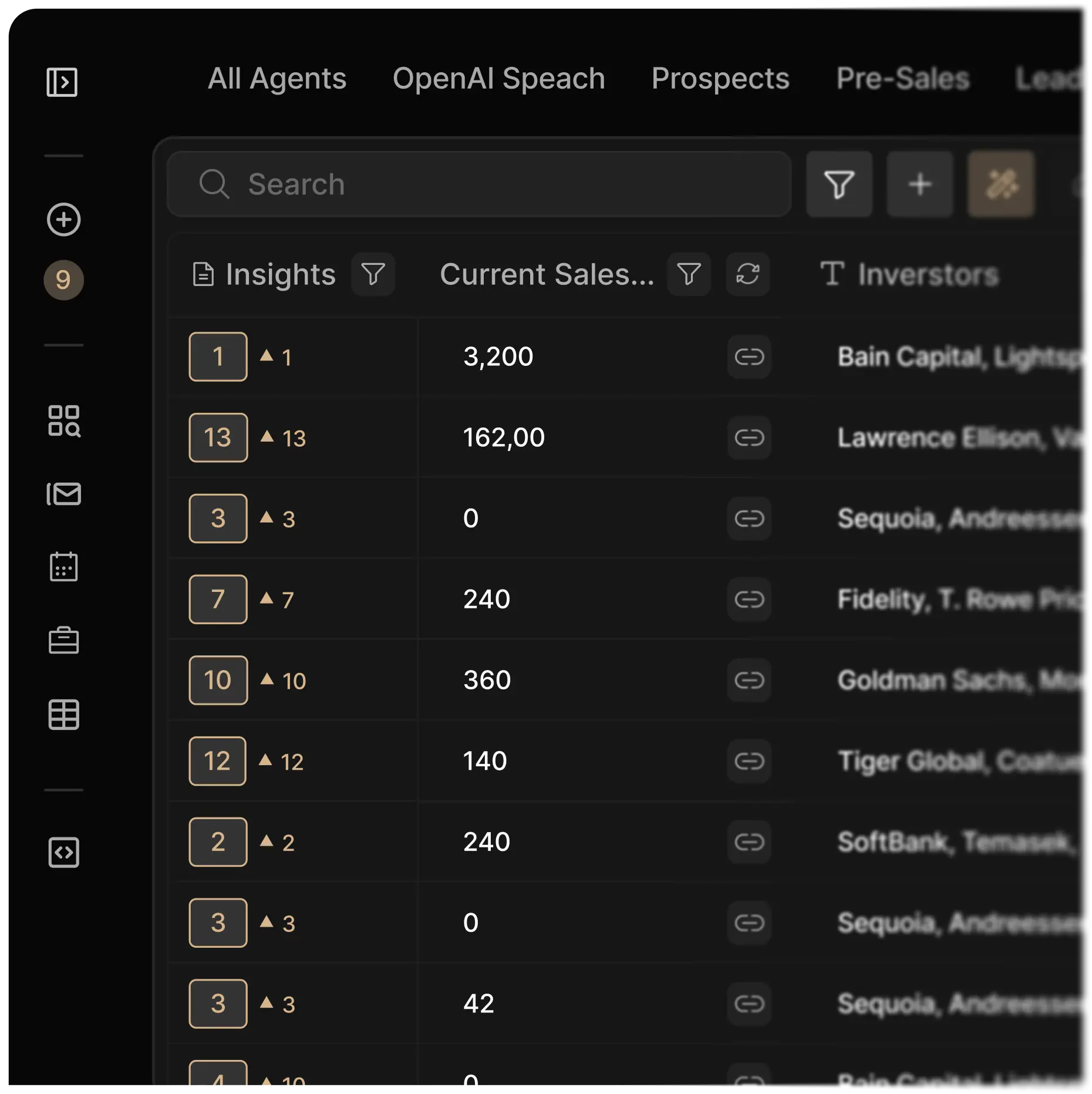
Task: Filter the Insights column
Action: click(x=373, y=274)
